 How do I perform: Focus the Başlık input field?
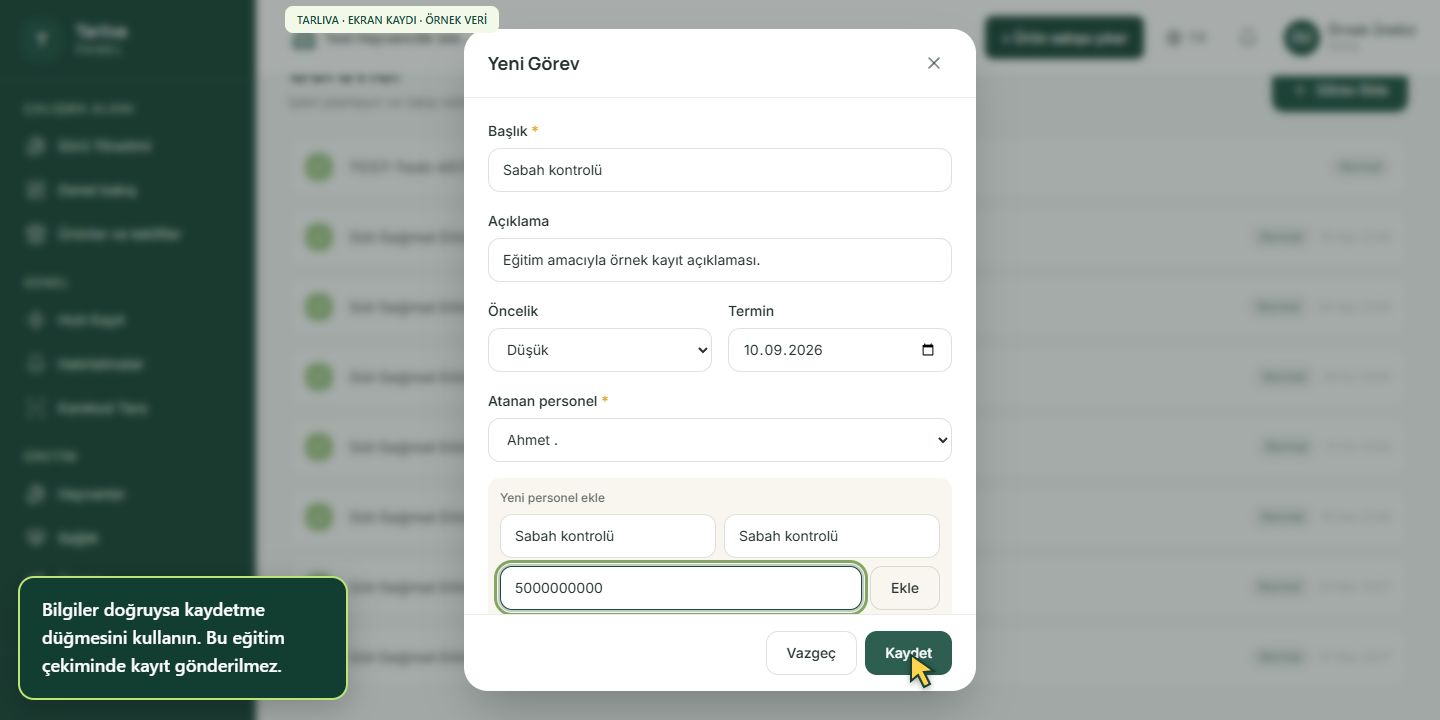click(x=720, y=170)
